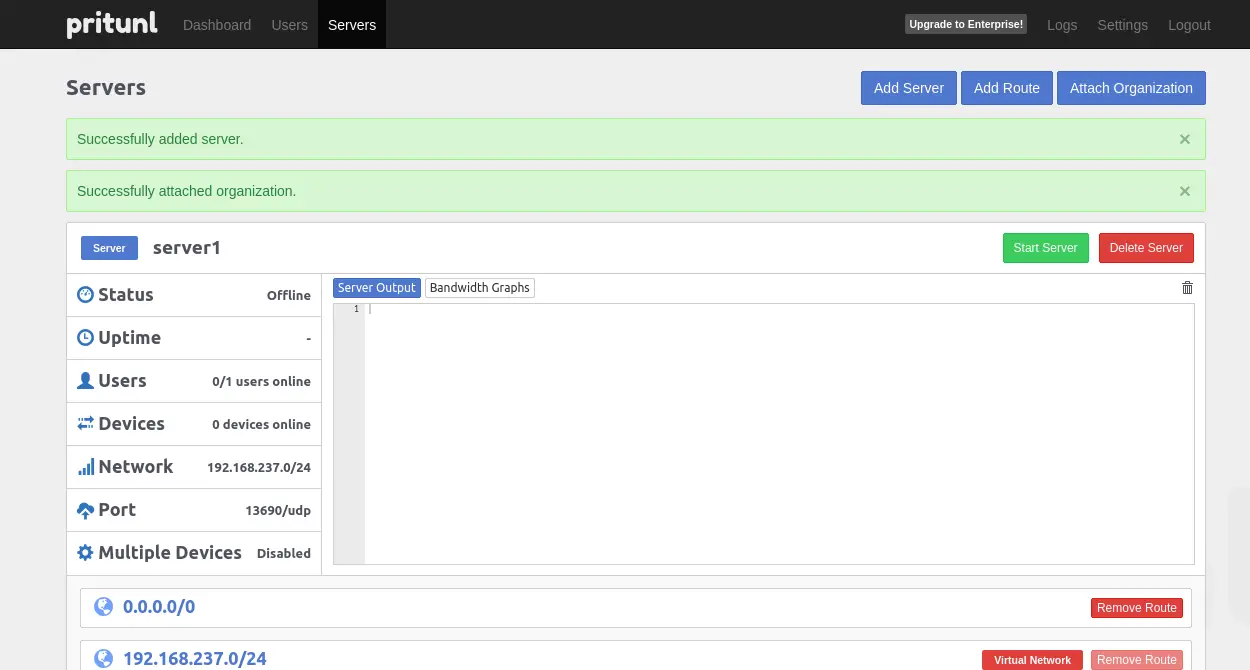Click the Status gauge icon

coord(85,295)
